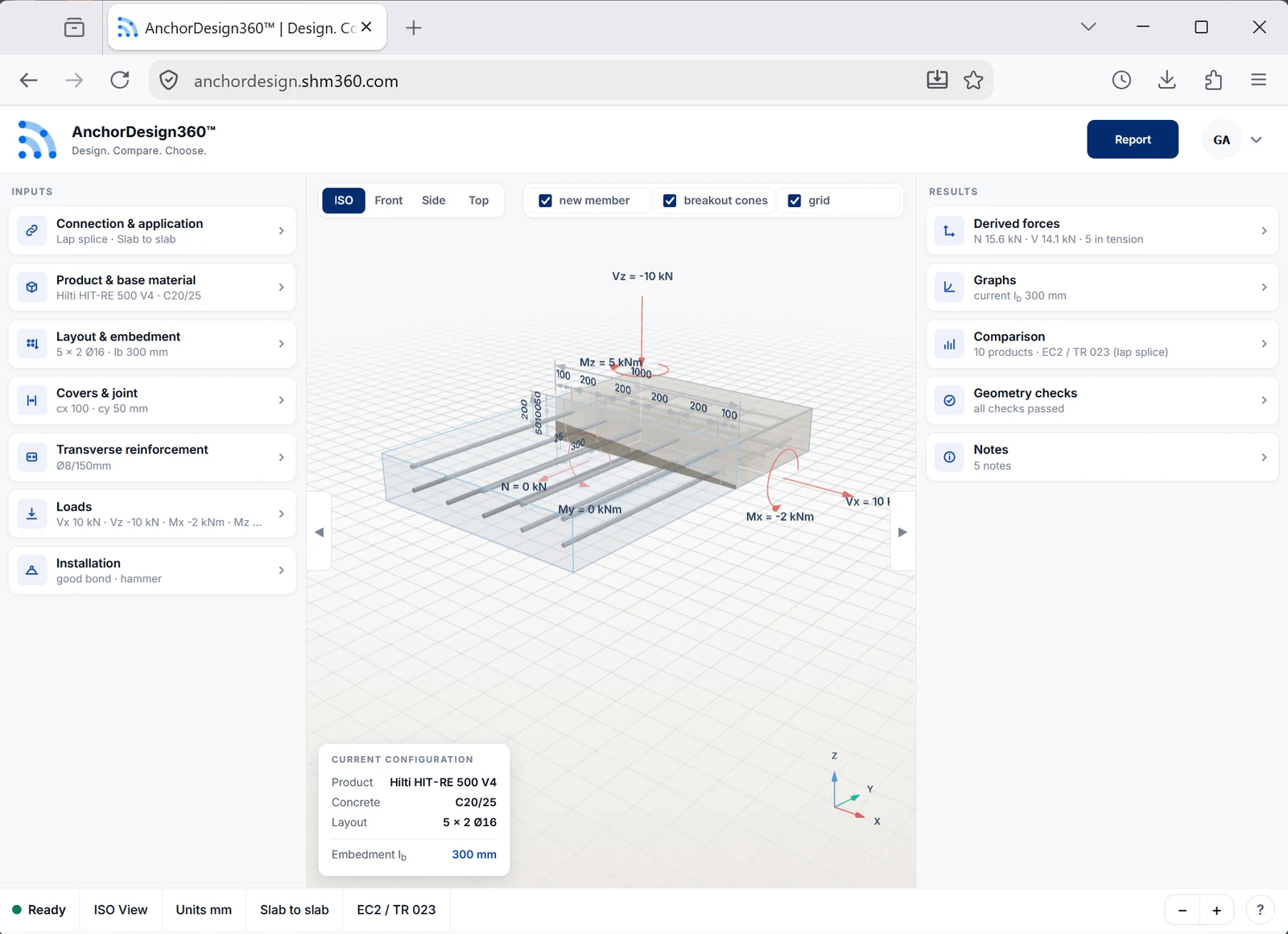Click the zoom in plus button
Screen dimensions: 1288x934
[x=1216, y=911]
